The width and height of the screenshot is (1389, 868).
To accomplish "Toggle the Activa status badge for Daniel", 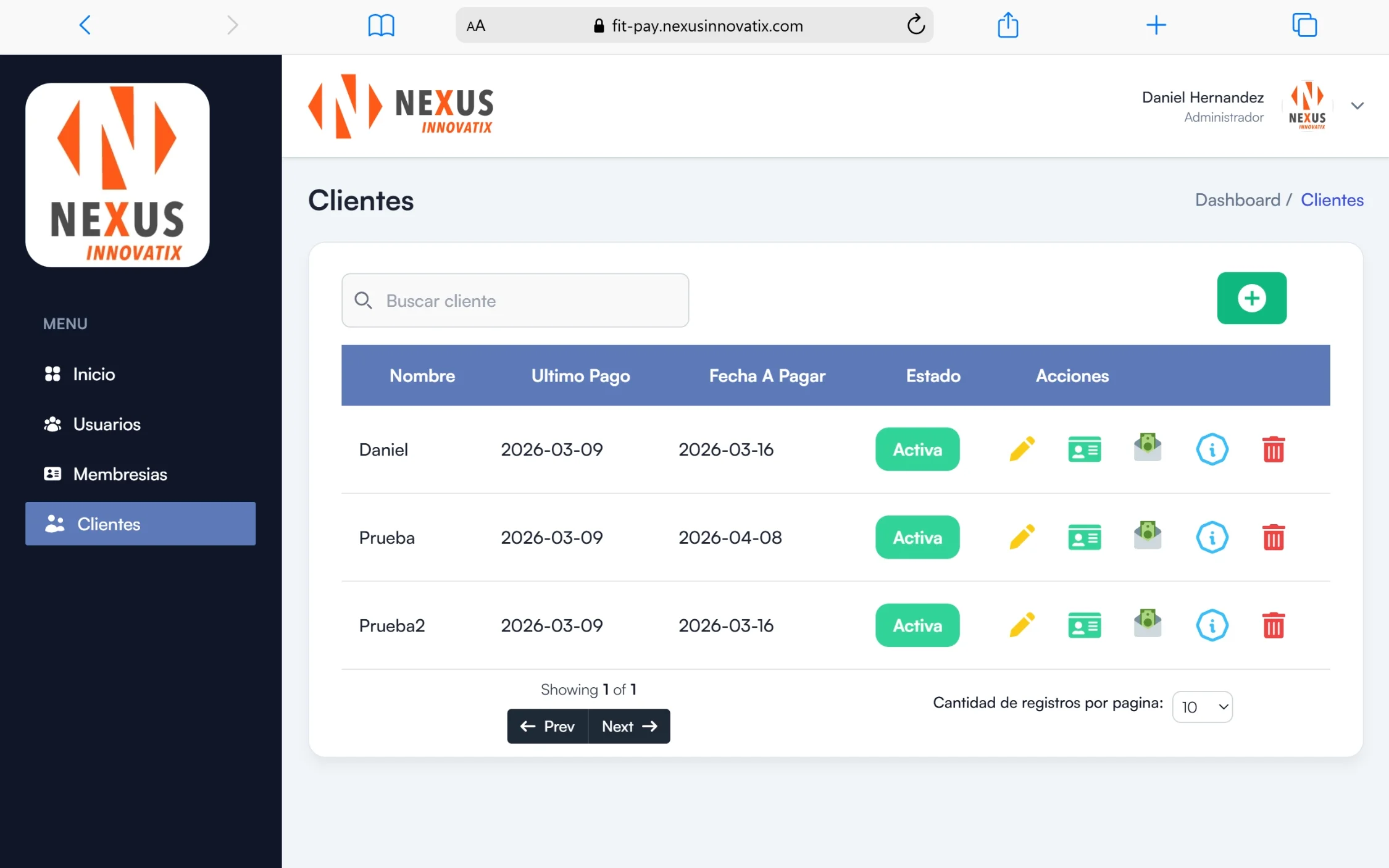I will click(x=917, y=449).
